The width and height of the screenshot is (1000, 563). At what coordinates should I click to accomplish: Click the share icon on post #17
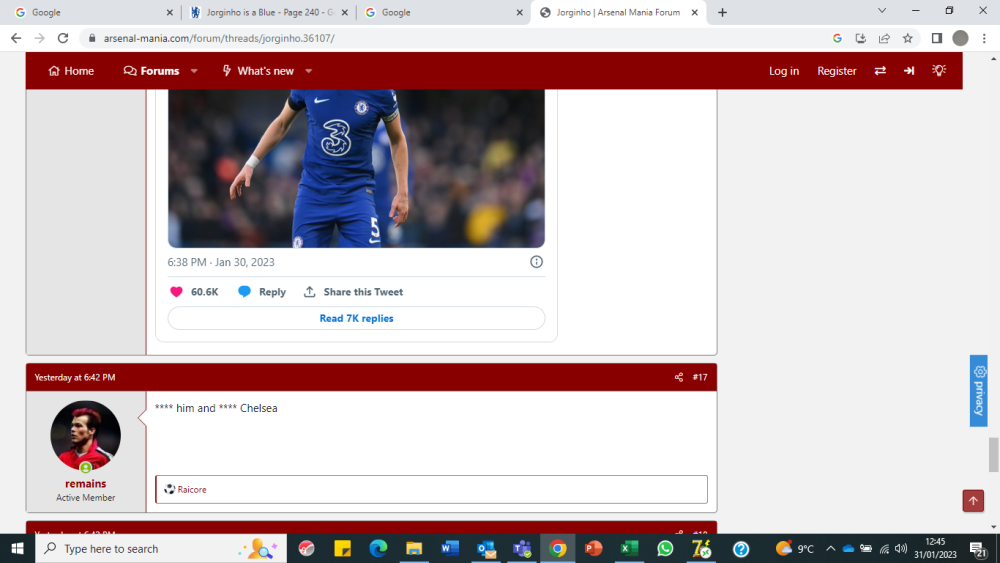coord(679,377)
